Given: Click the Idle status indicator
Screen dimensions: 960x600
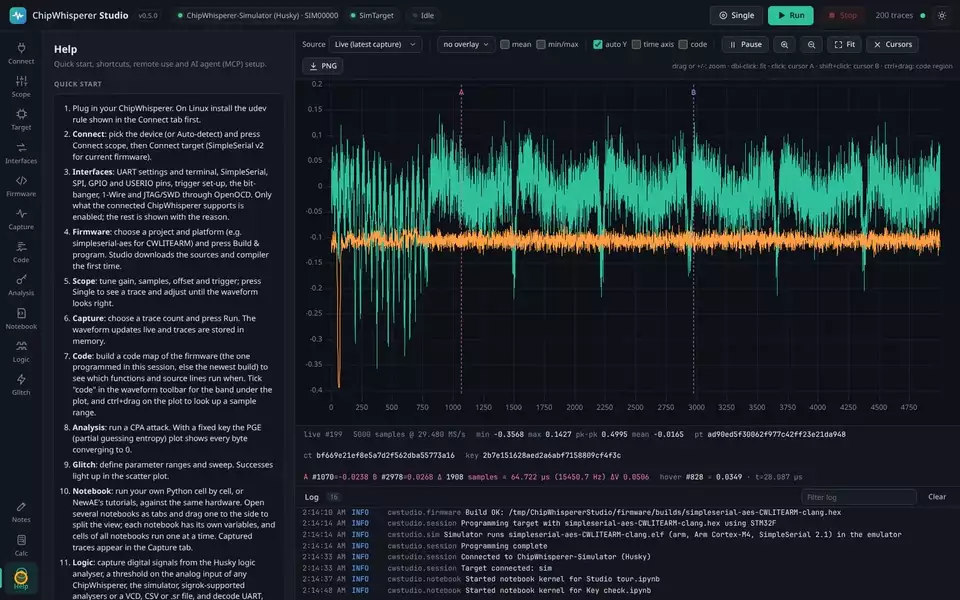Looking at the screenshot, I should [423, 15].
